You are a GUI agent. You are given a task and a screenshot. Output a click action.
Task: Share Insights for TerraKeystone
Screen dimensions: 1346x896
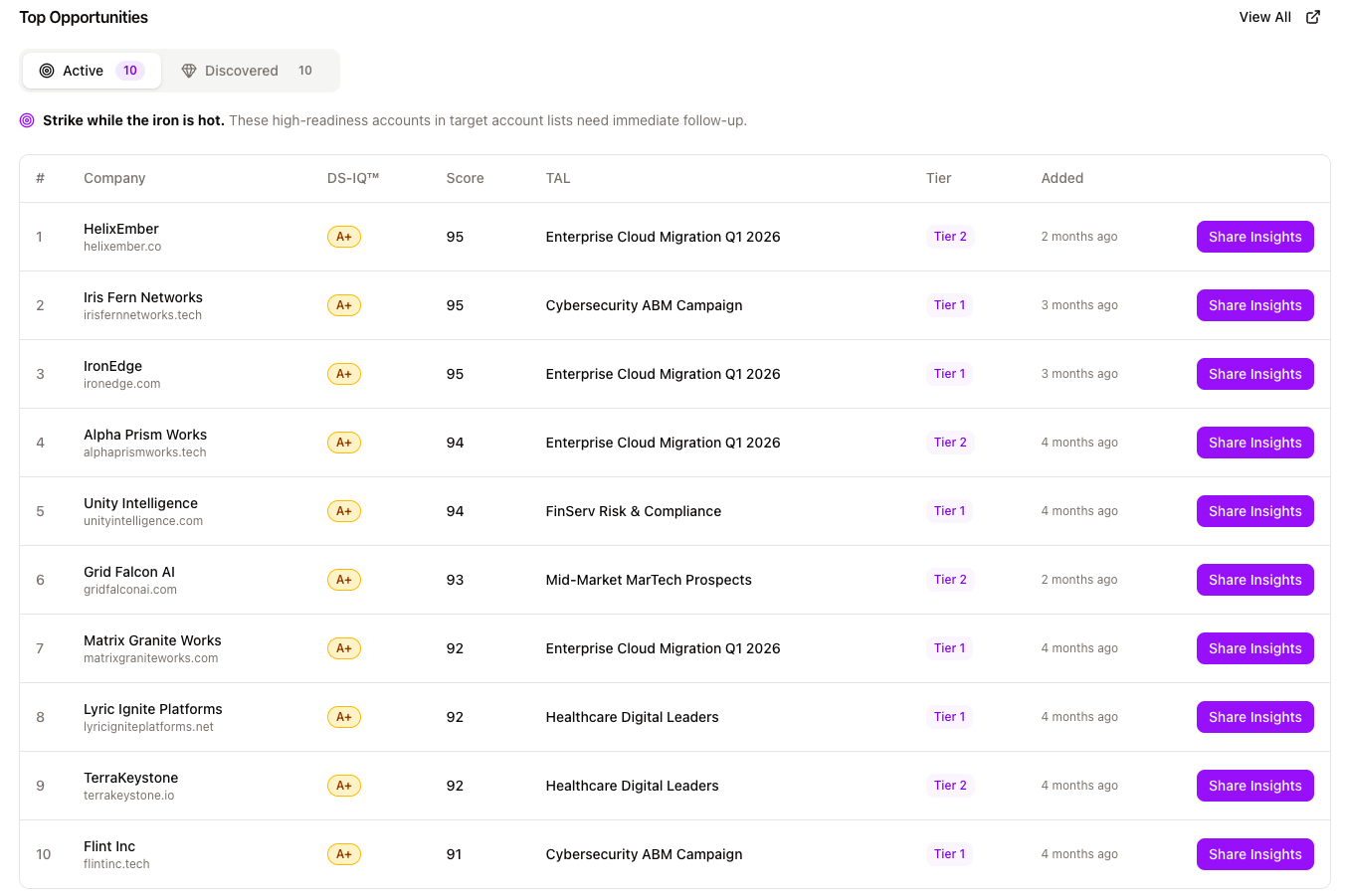click(x=1254, y=786)
